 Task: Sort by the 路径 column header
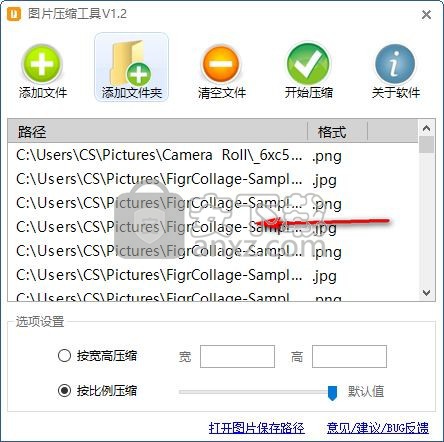point(157,132)
